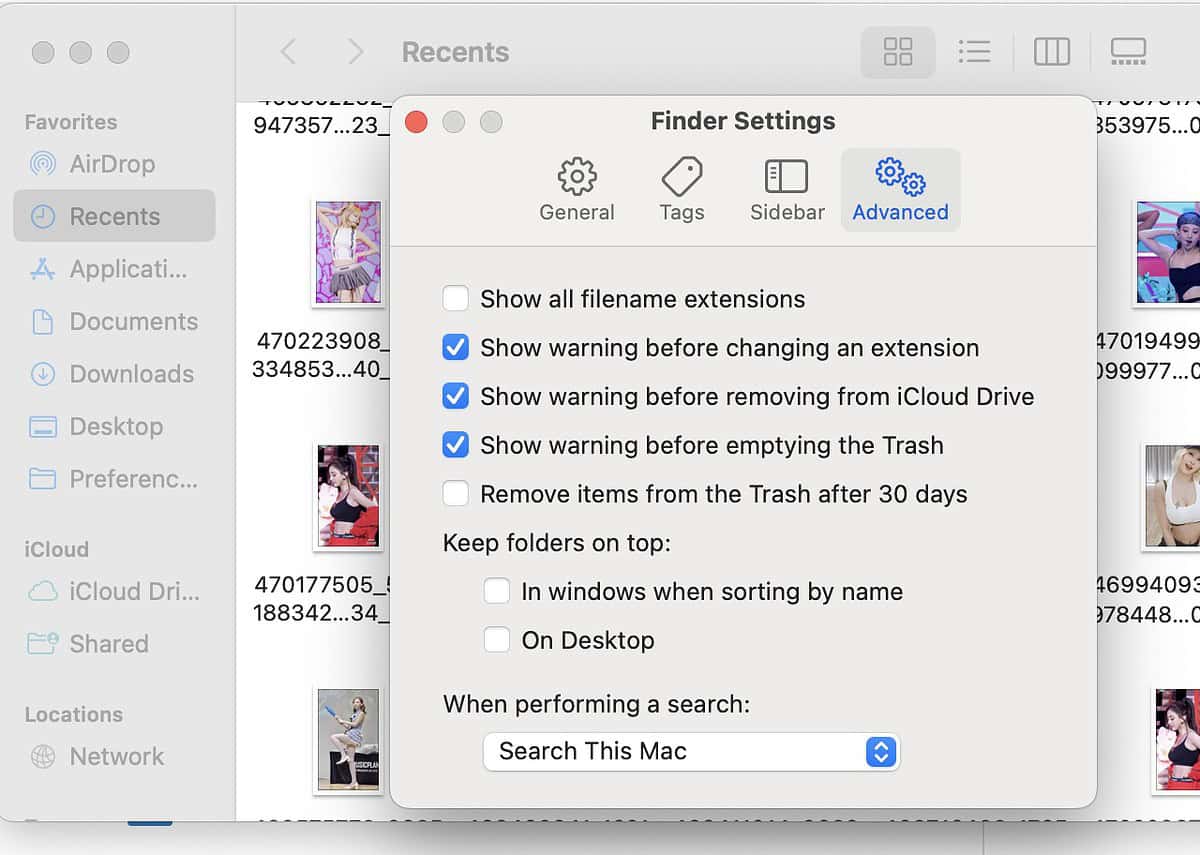Screen dimensions: 1200x855
Task: Expand the Favorites section in sidebar
Action: (x=70, y=121)
